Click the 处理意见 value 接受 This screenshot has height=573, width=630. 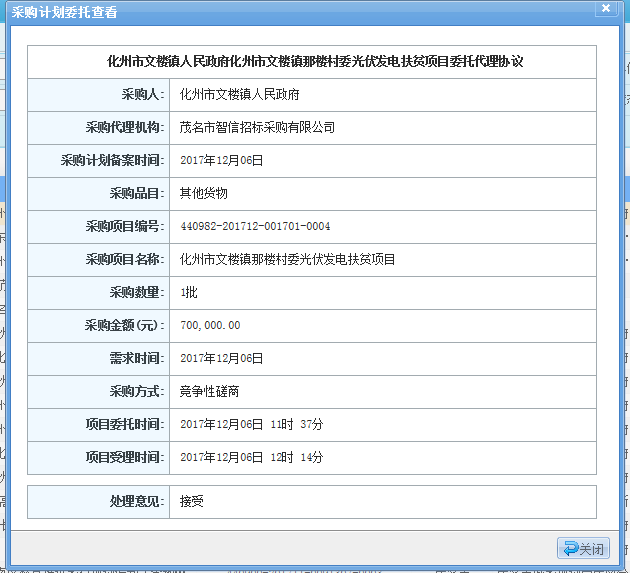[191, 501]
